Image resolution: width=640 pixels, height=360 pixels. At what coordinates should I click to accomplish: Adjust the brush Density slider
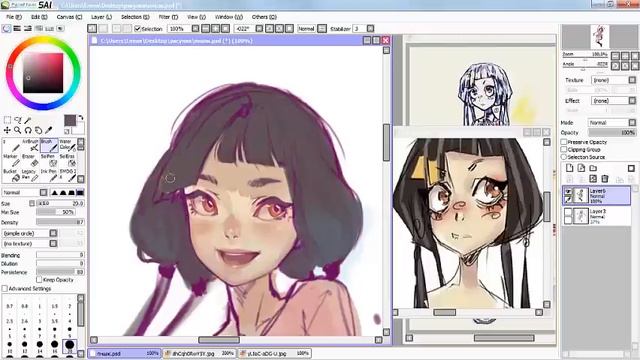coord(60,222)
